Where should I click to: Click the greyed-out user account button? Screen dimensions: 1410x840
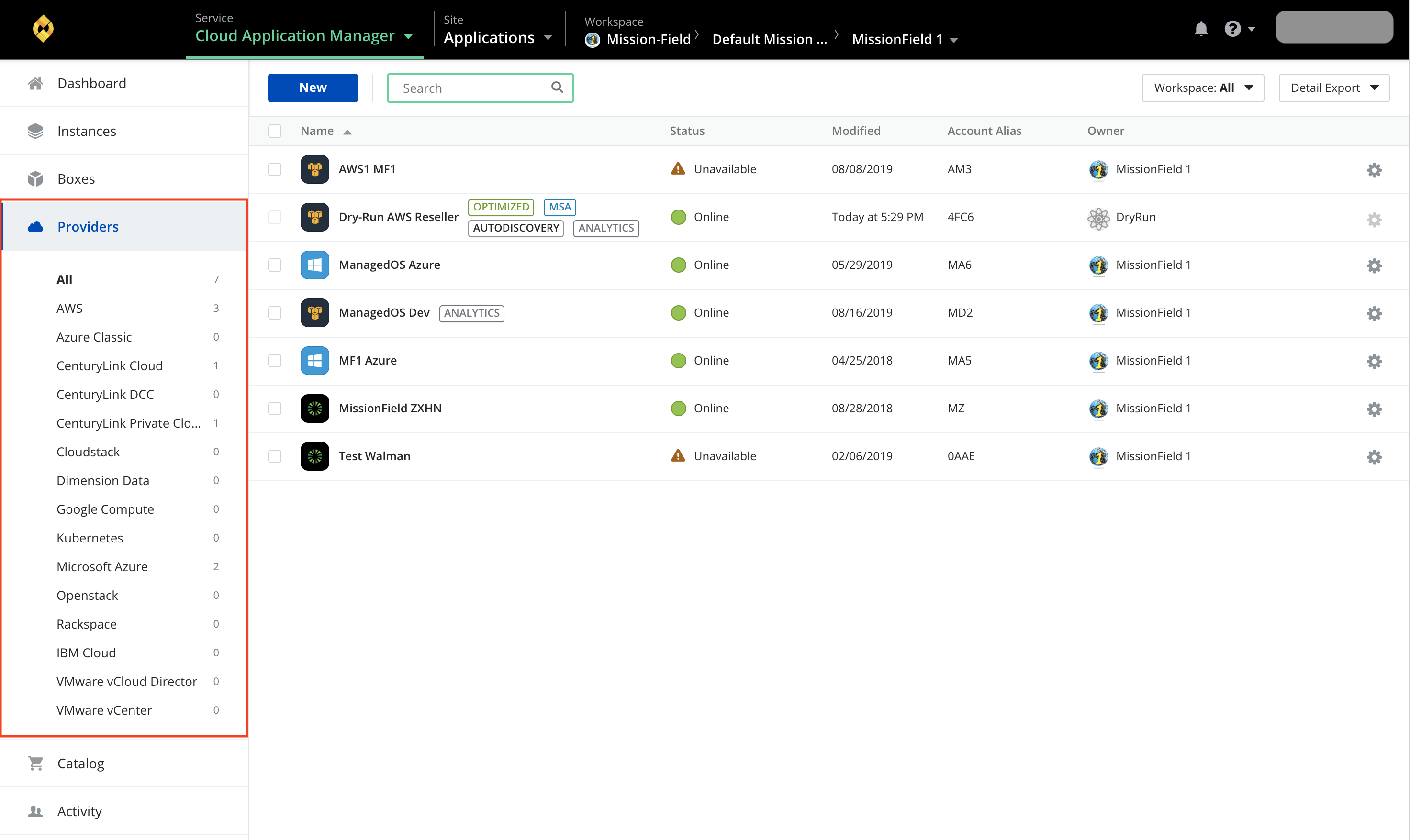click(x=1333, y=27)
